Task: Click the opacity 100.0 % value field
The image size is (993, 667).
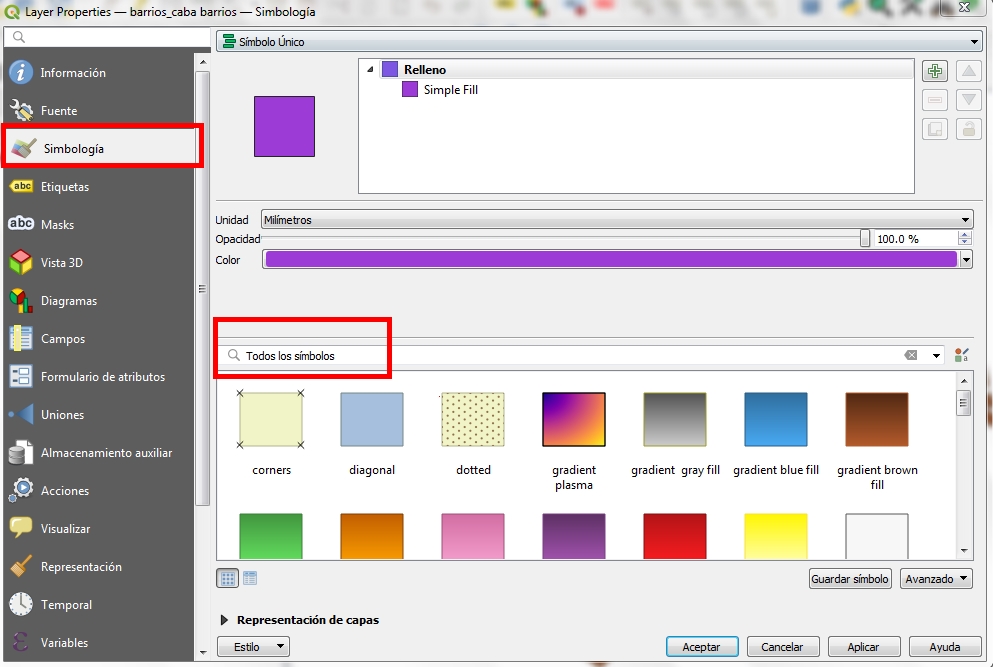Action: (x=916, y=239)
